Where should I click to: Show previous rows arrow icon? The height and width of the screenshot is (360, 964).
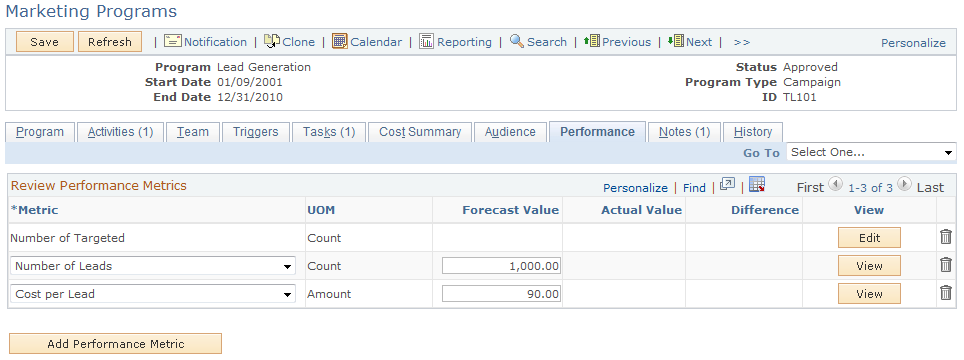pyautogui.click(x=836, y=184)
